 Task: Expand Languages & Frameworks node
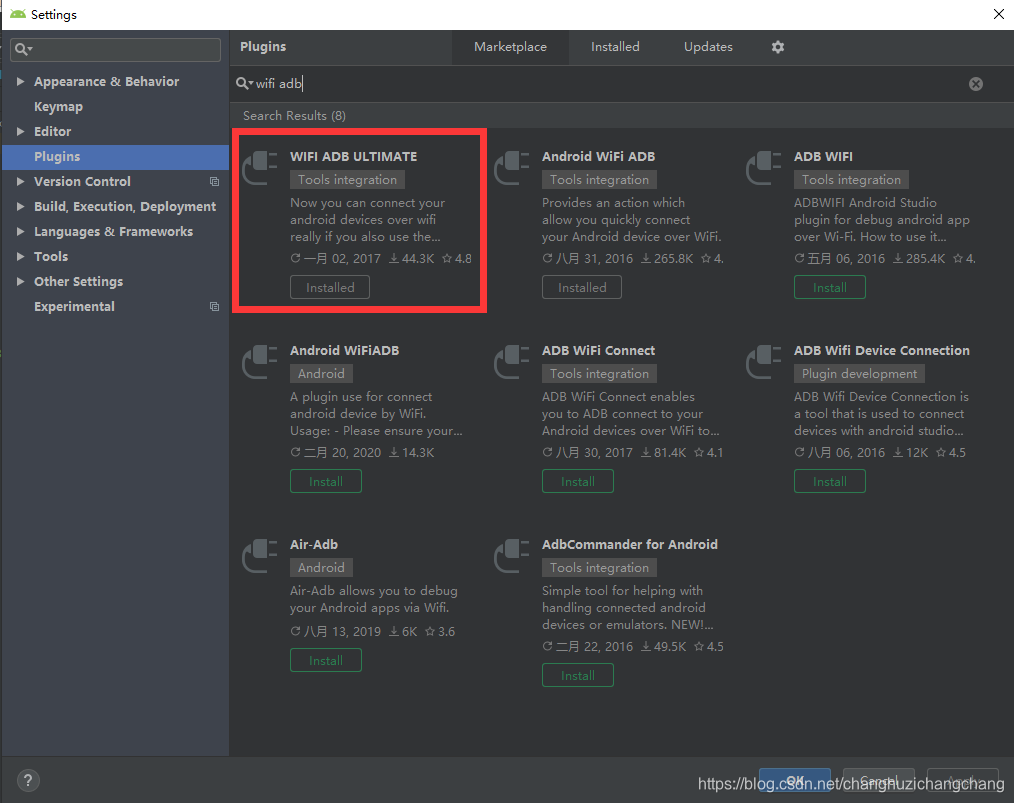click(20, 231)
